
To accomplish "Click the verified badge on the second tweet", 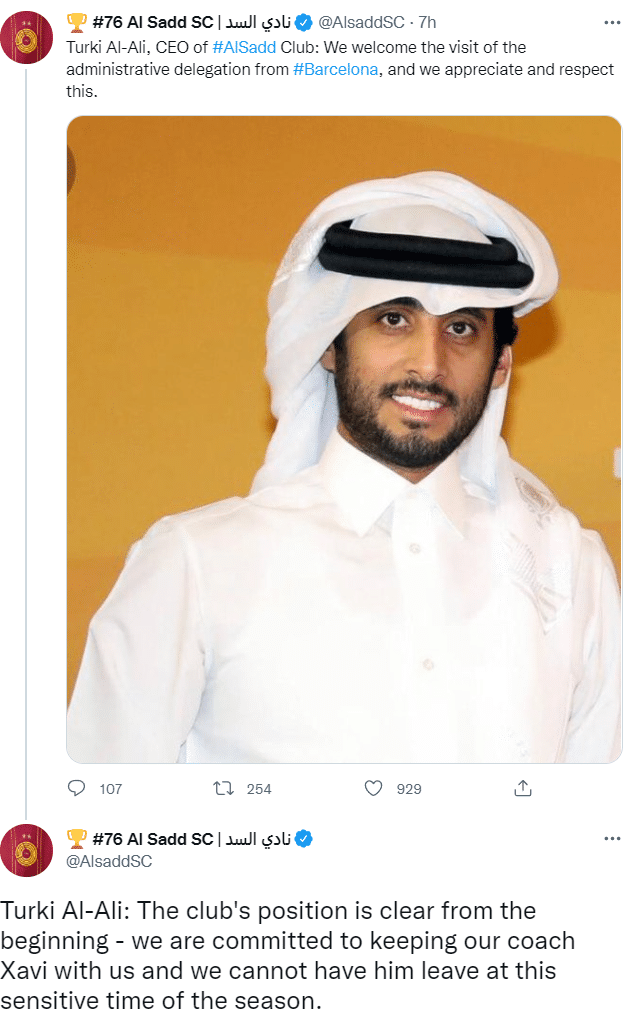I will 305,838.
